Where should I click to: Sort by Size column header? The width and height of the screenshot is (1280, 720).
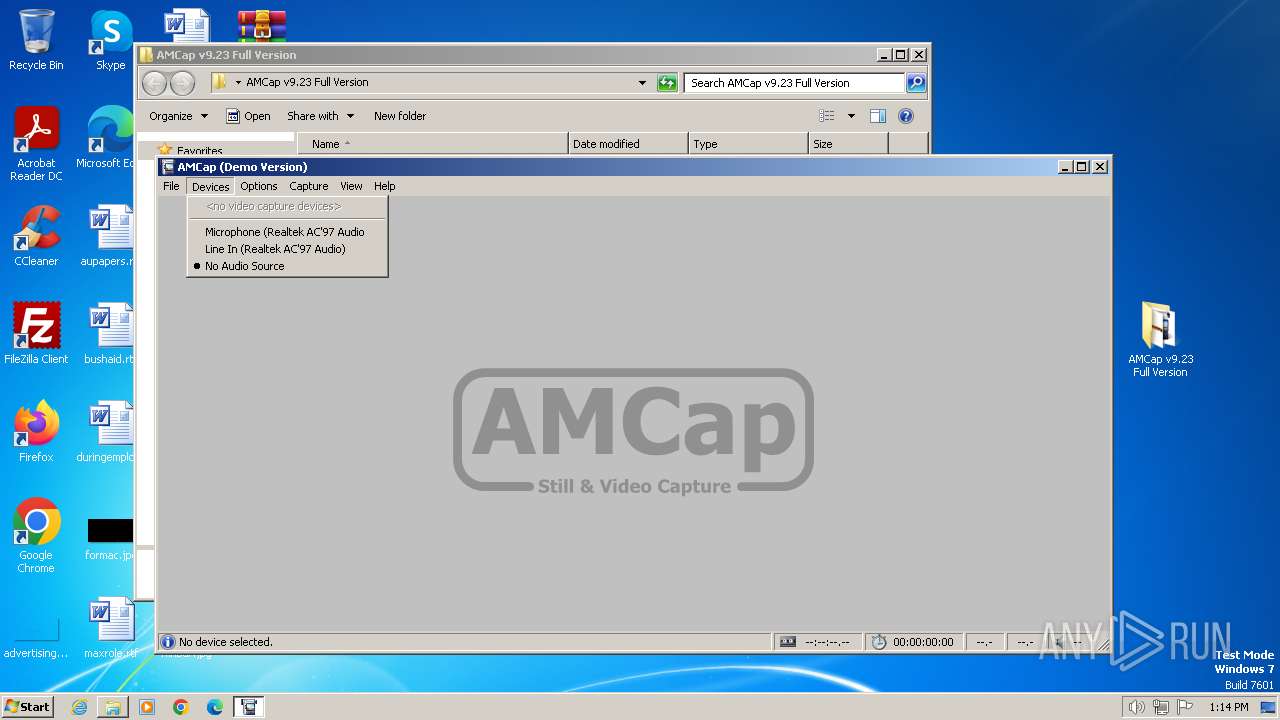[848, 144]
